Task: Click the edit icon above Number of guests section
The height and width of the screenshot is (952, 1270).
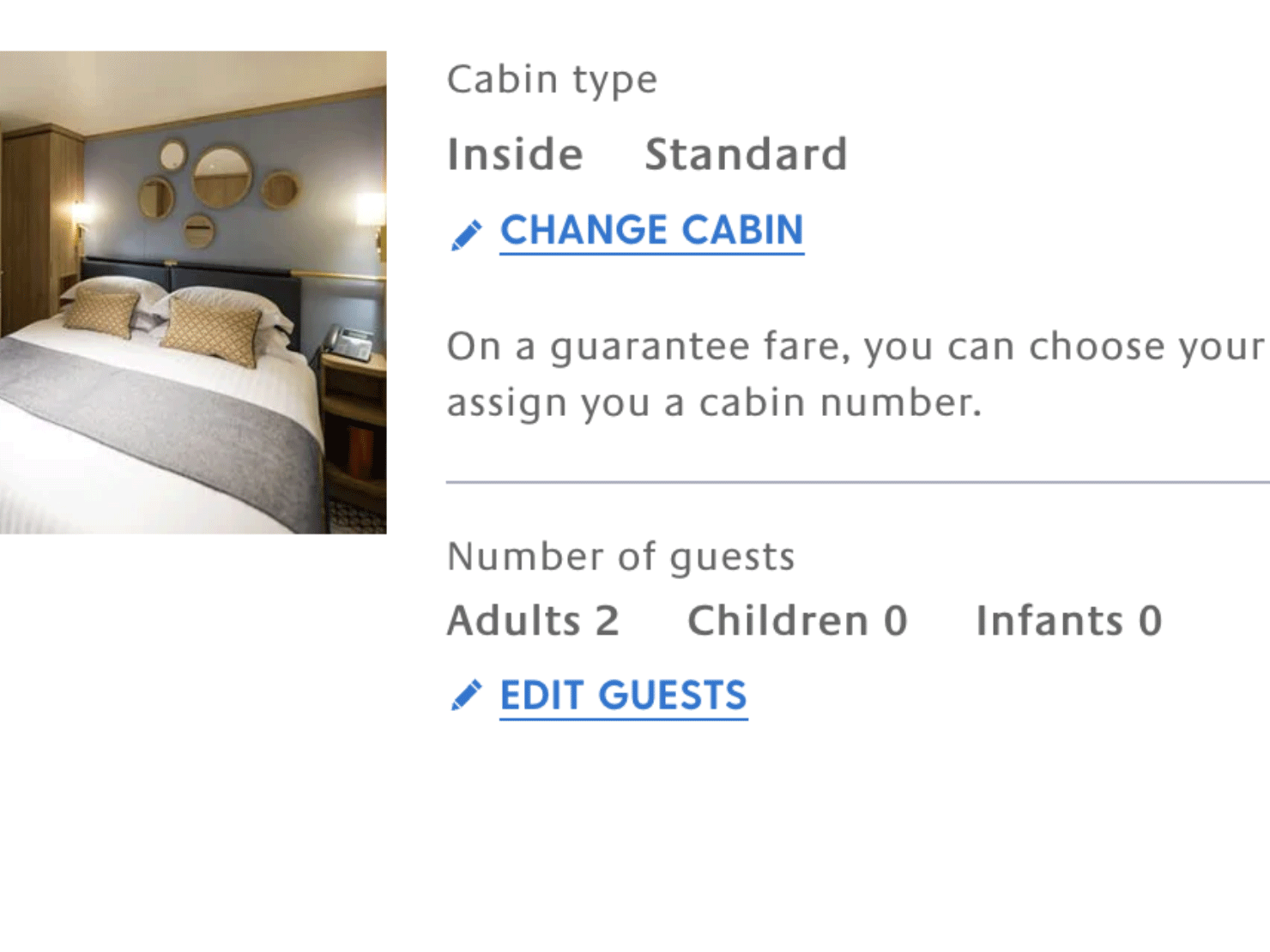Action: [x=464, y=232]
